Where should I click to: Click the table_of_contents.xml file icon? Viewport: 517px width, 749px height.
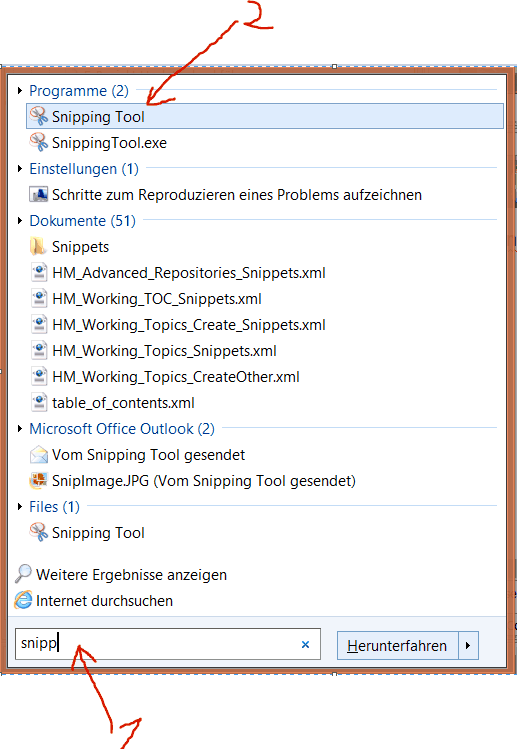click(39, 403)
